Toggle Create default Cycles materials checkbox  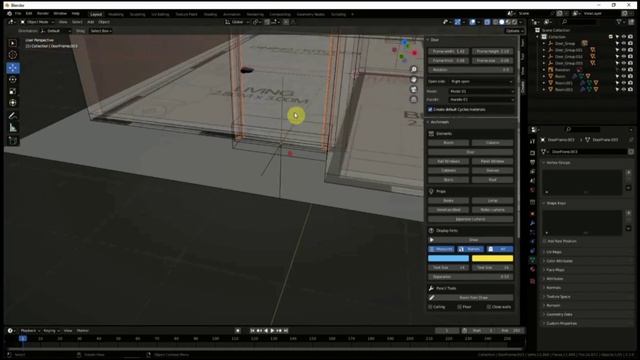(430, 109)
